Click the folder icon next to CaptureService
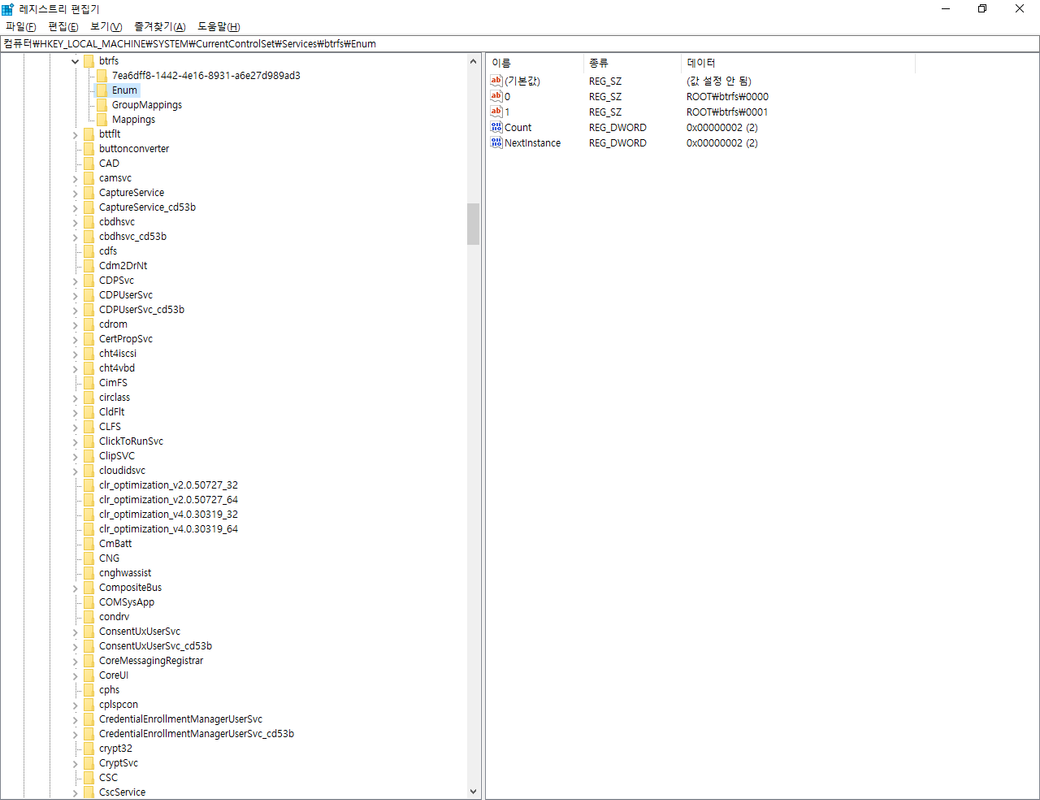The height and width of the screenshot is (800, 1040). click(x=88, y=193)
